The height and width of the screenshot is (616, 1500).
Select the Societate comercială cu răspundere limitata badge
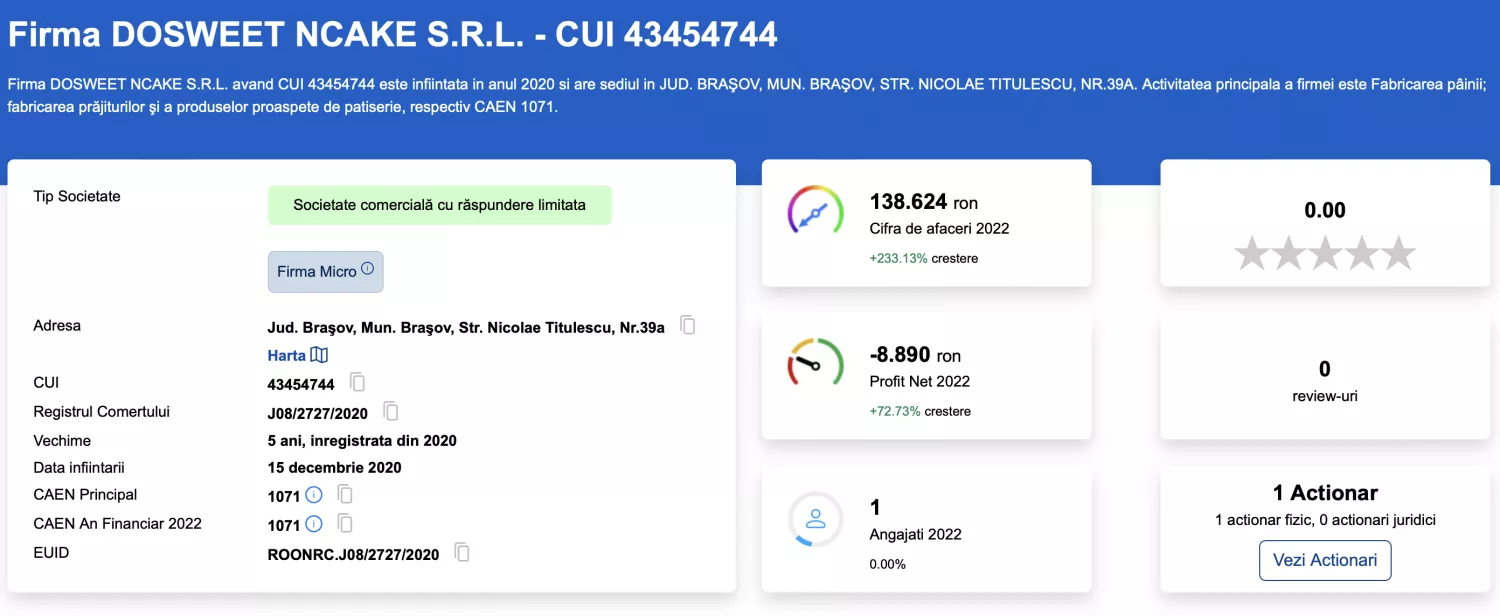439,205
